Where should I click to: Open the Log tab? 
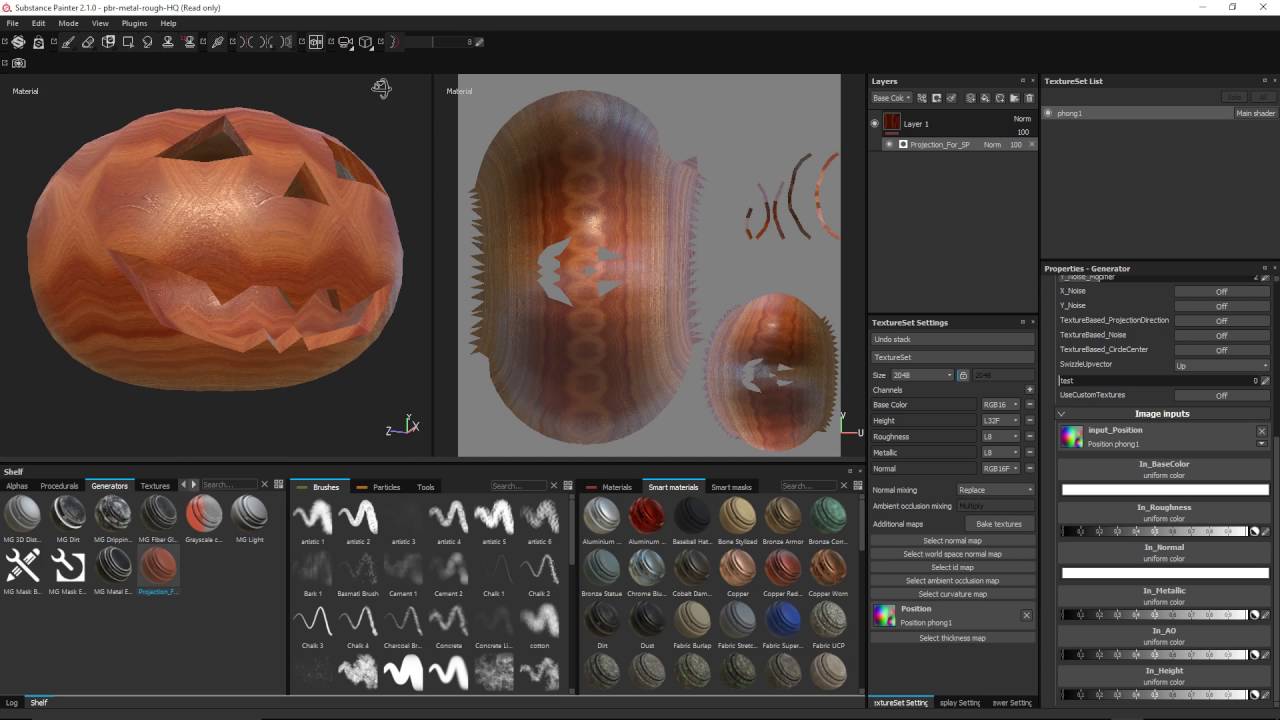12,703
